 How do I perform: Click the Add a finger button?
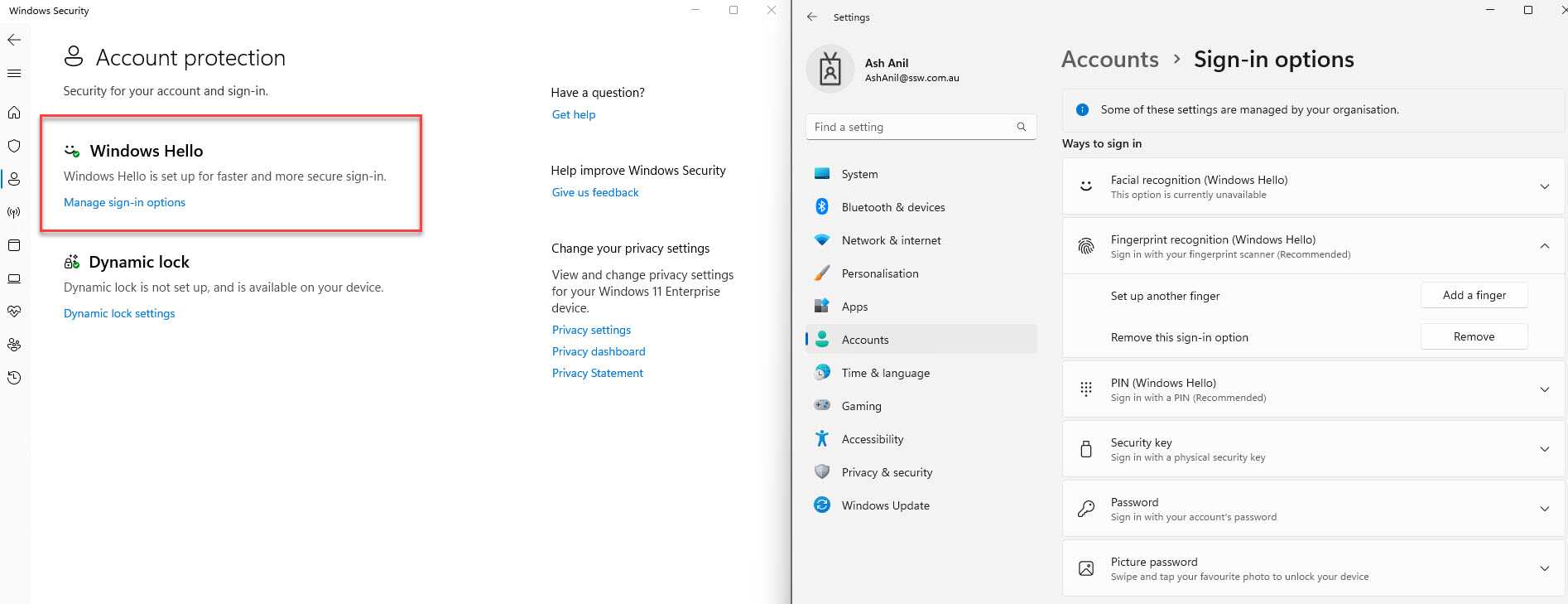pos(1474,295)
